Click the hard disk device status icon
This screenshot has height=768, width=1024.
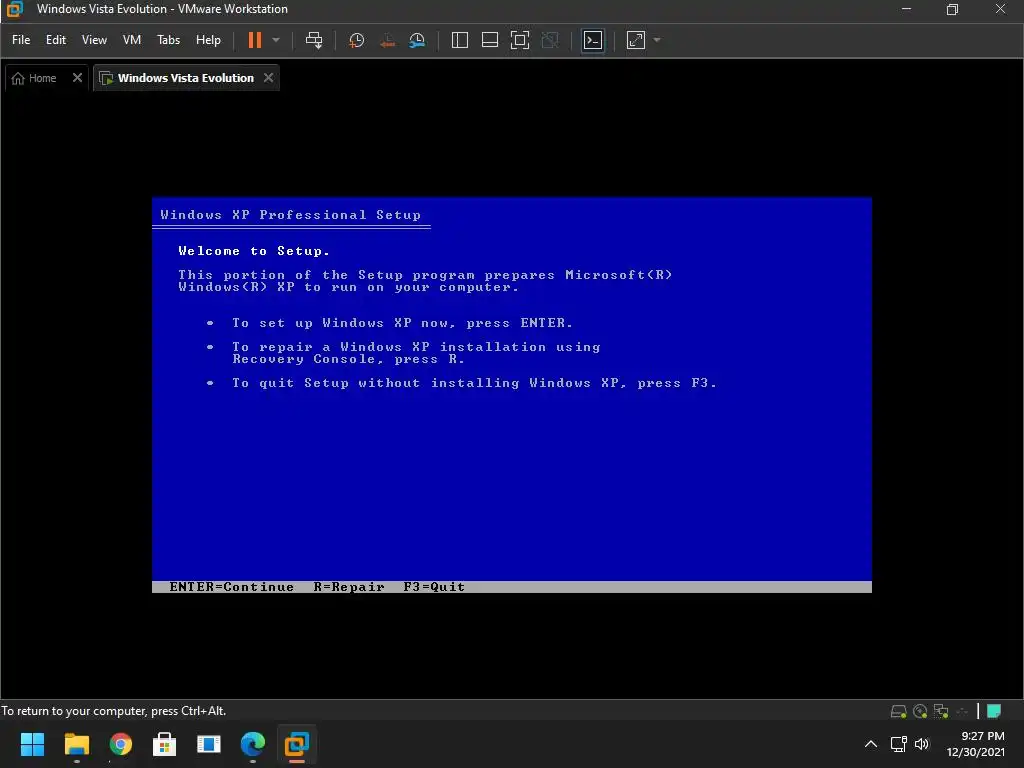[899, 711]
